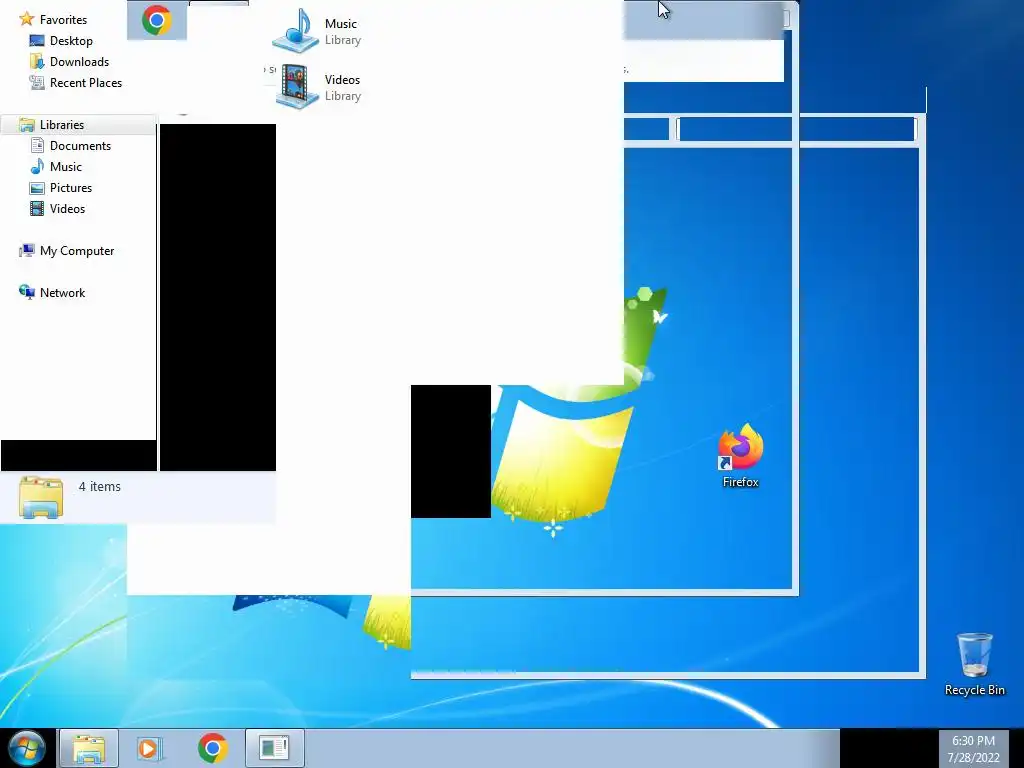This screenshot has height=768, width=1024.
Task: Click the Videos filmstrip sidebar icon
Action: pyautogui.click(x=37, y=208)
